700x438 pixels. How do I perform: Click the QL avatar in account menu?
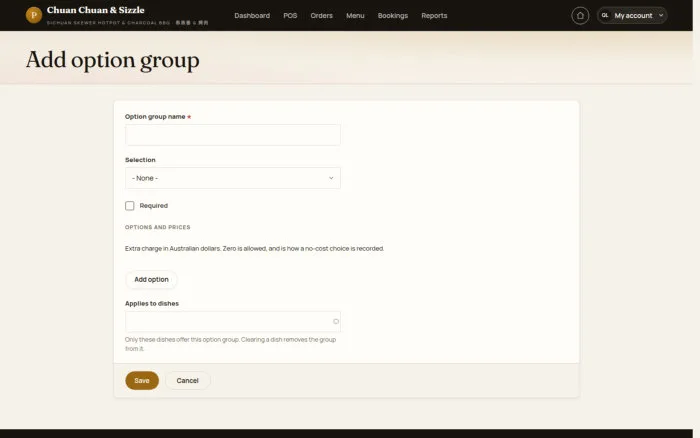pyautogui.click(x=605, y=15)
